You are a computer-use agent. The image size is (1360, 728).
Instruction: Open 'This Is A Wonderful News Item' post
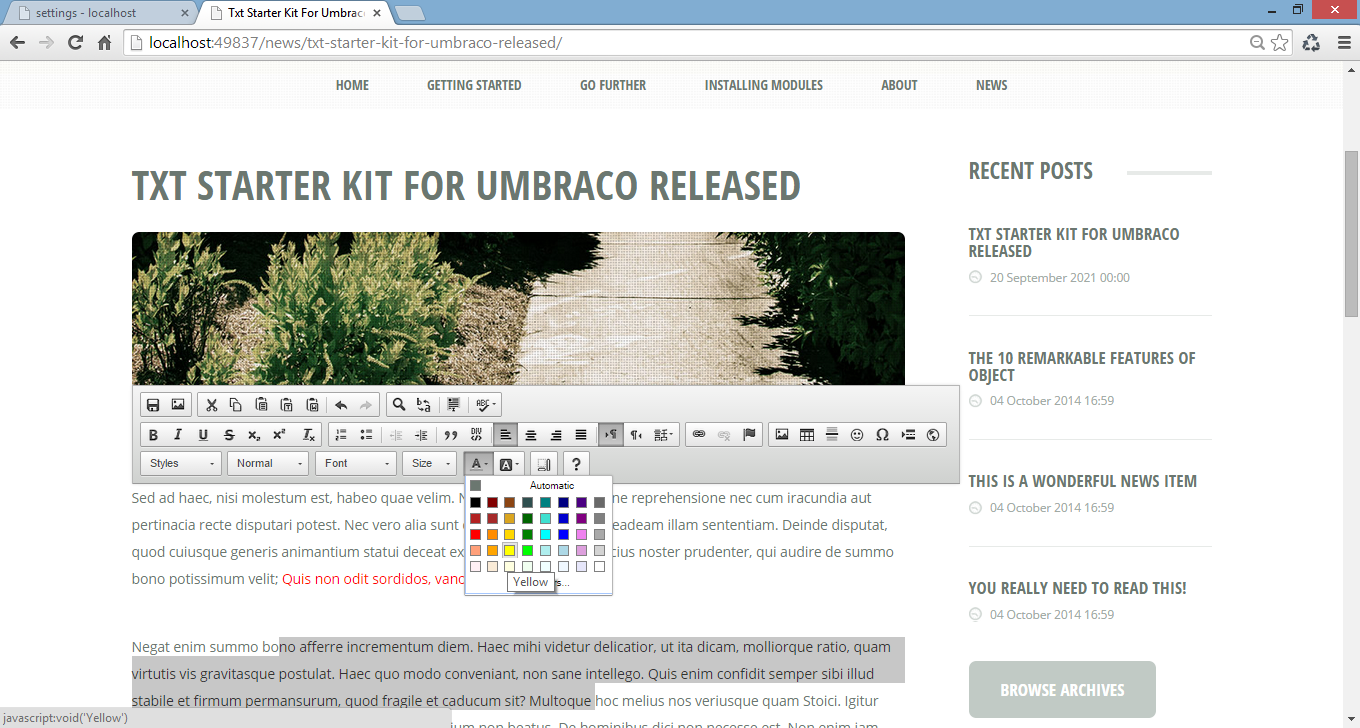[x=1082, y=481]
